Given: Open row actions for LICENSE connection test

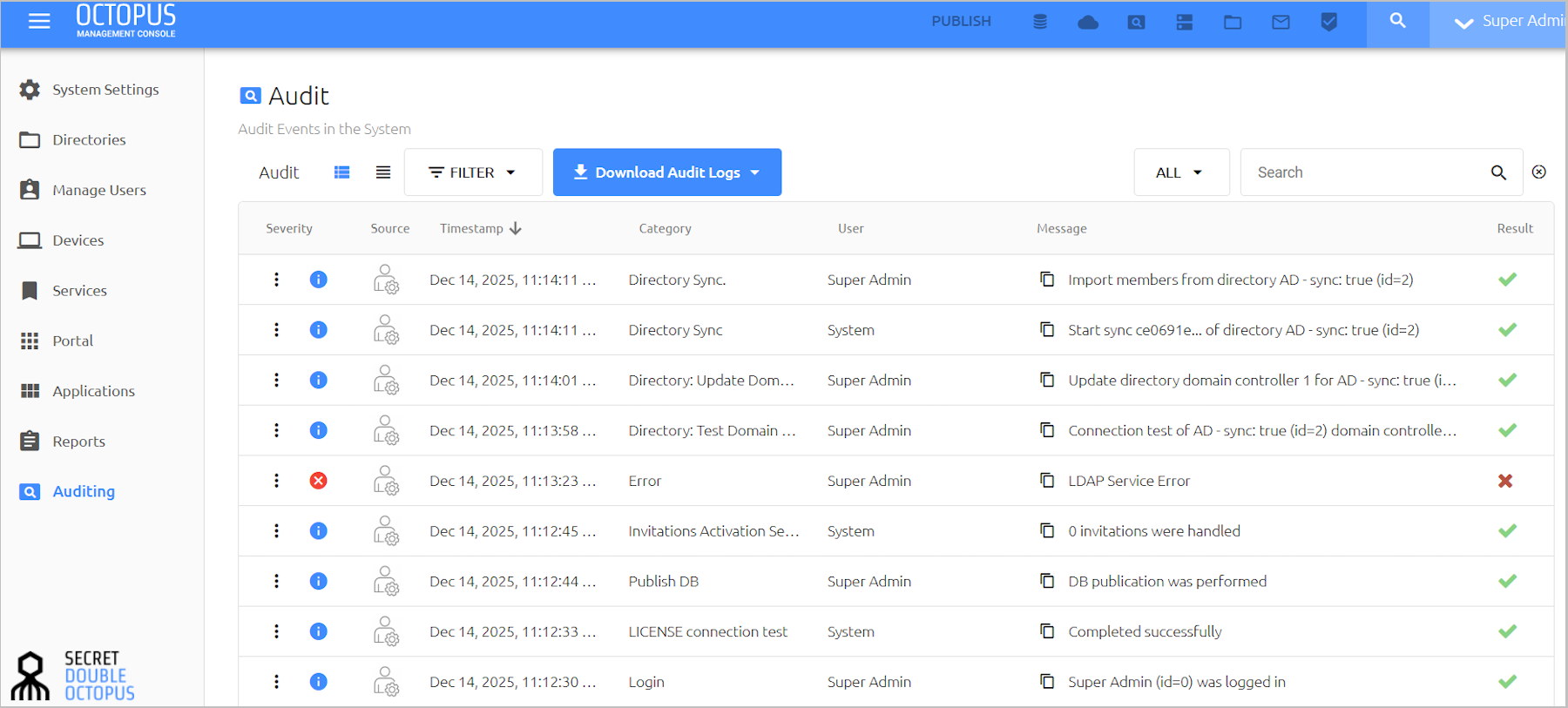Looking at the screenshot, I should 276,631.
